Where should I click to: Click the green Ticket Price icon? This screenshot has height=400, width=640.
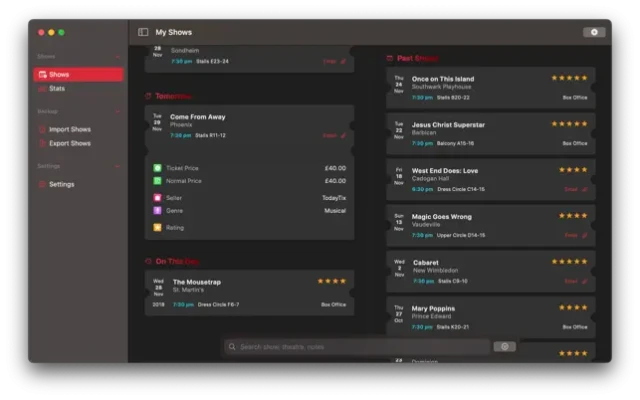coord(157,168)
